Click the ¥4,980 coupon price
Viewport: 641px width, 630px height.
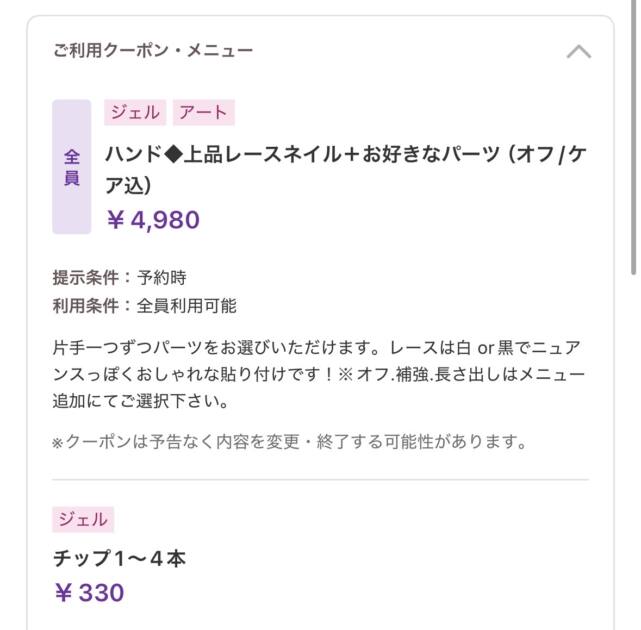pyautogui.click(x=153, y=220)
